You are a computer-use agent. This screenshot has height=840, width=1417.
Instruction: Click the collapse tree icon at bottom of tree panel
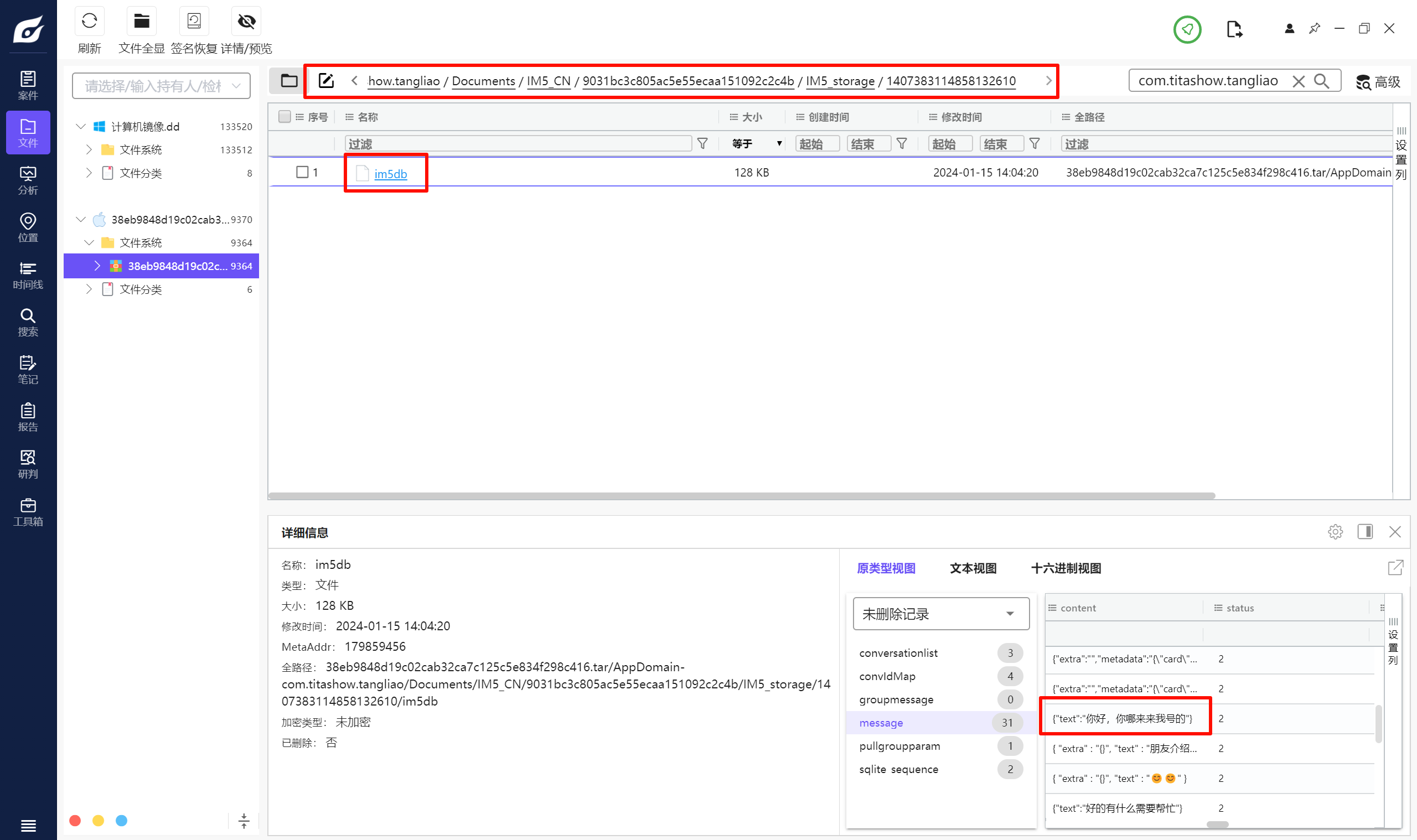pos(244,821)
